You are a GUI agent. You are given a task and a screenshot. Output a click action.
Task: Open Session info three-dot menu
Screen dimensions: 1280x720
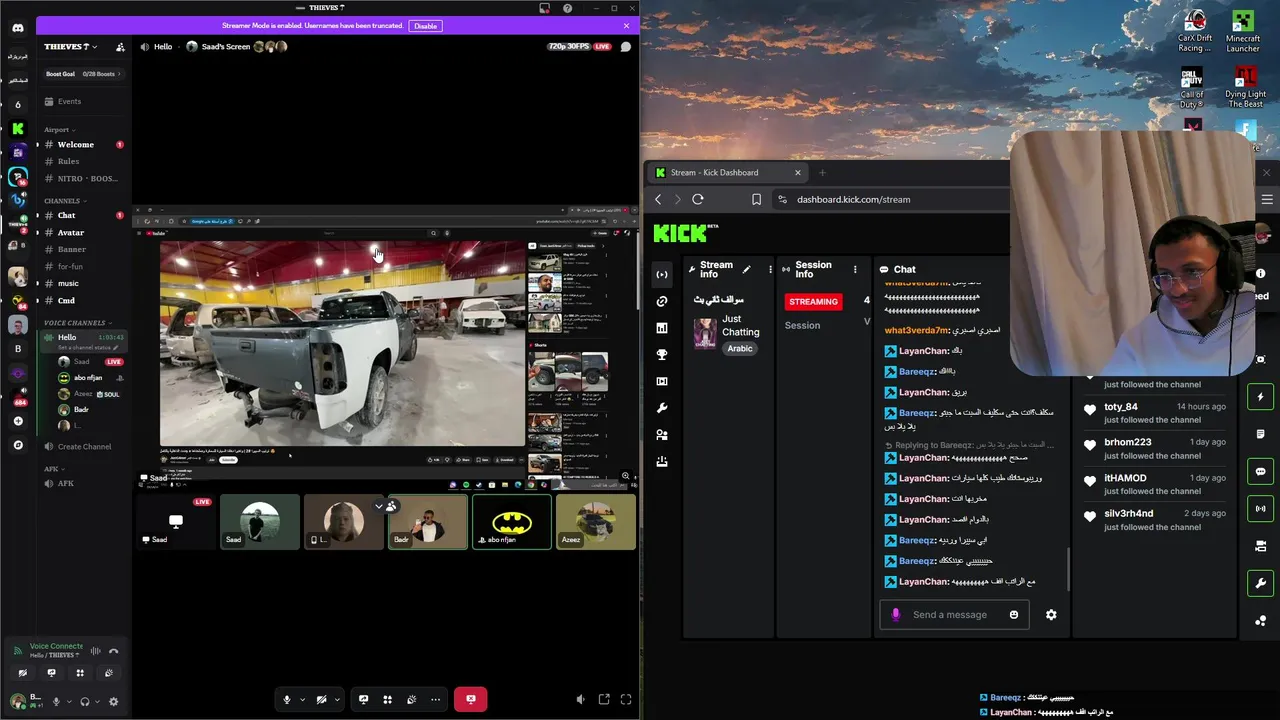[855, 270]
